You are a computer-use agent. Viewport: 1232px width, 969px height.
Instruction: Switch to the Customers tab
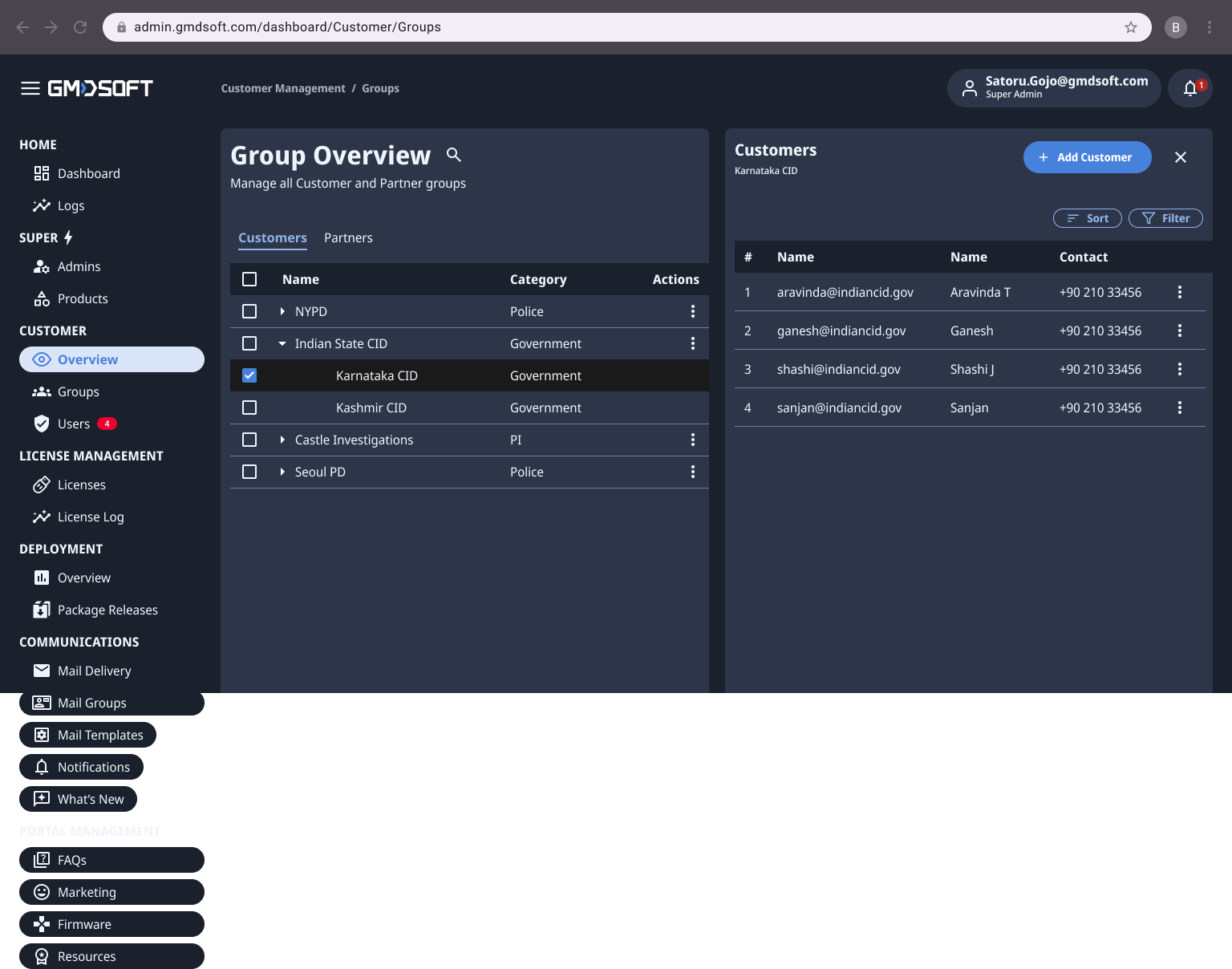[273, 238]
